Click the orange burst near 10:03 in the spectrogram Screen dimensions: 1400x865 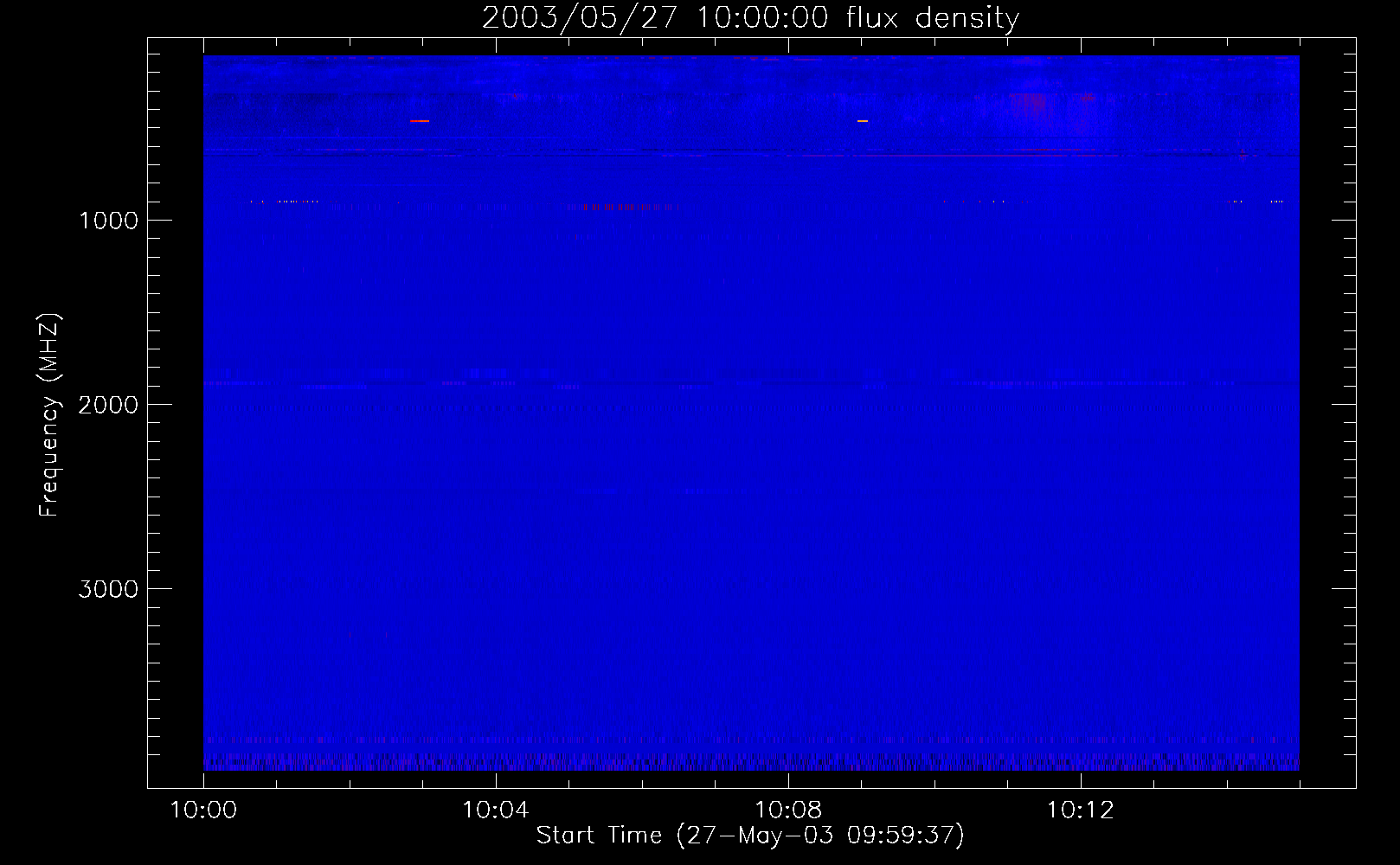(420, 121)
